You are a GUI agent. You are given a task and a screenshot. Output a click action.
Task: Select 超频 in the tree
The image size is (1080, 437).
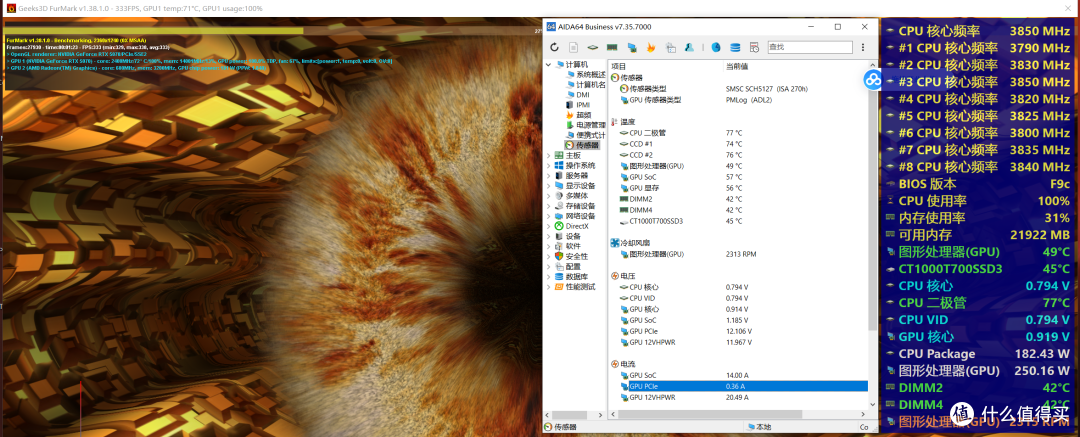tap(578, 115)
